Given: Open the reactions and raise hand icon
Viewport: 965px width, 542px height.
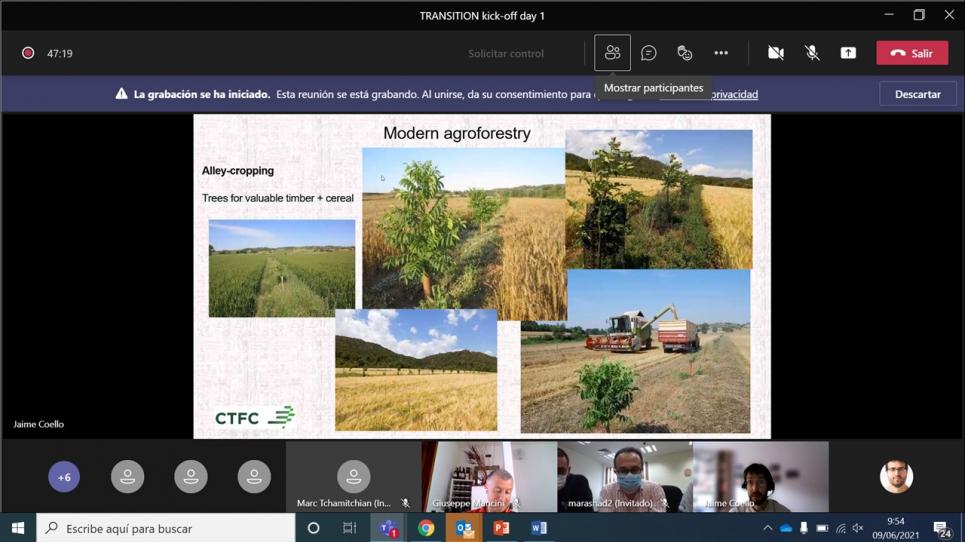Looking at the screenshot, I should pyautogui.click(x=685, y=53).
